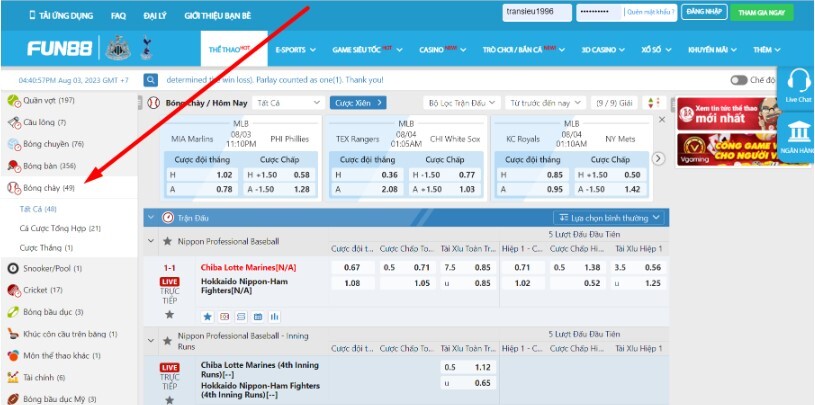The width and height of the screenshot is (815, 405).
Task: Click the THAM GIA NGAY button
Action: (x=760, y=12)
